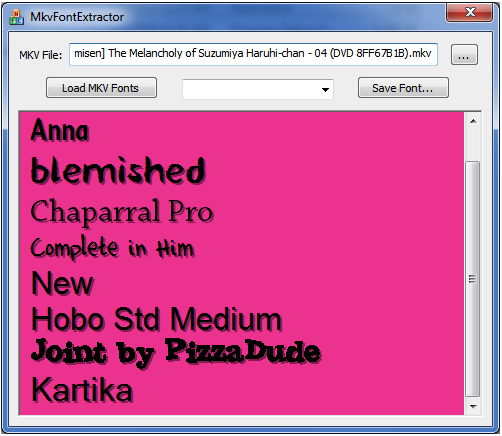Click the Save Font... button
The height and width of the screenshot is (436, 502).
403,88
